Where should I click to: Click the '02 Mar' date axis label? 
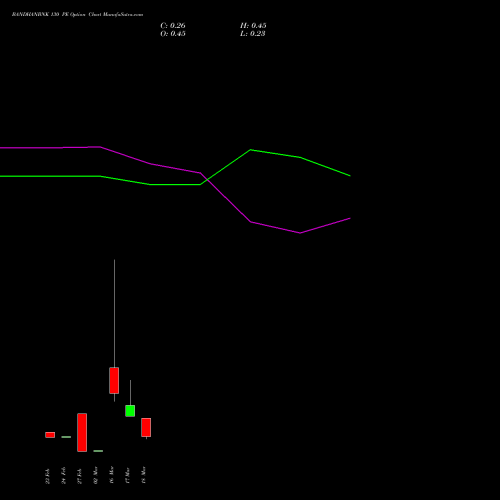click(x=96, y=475)
